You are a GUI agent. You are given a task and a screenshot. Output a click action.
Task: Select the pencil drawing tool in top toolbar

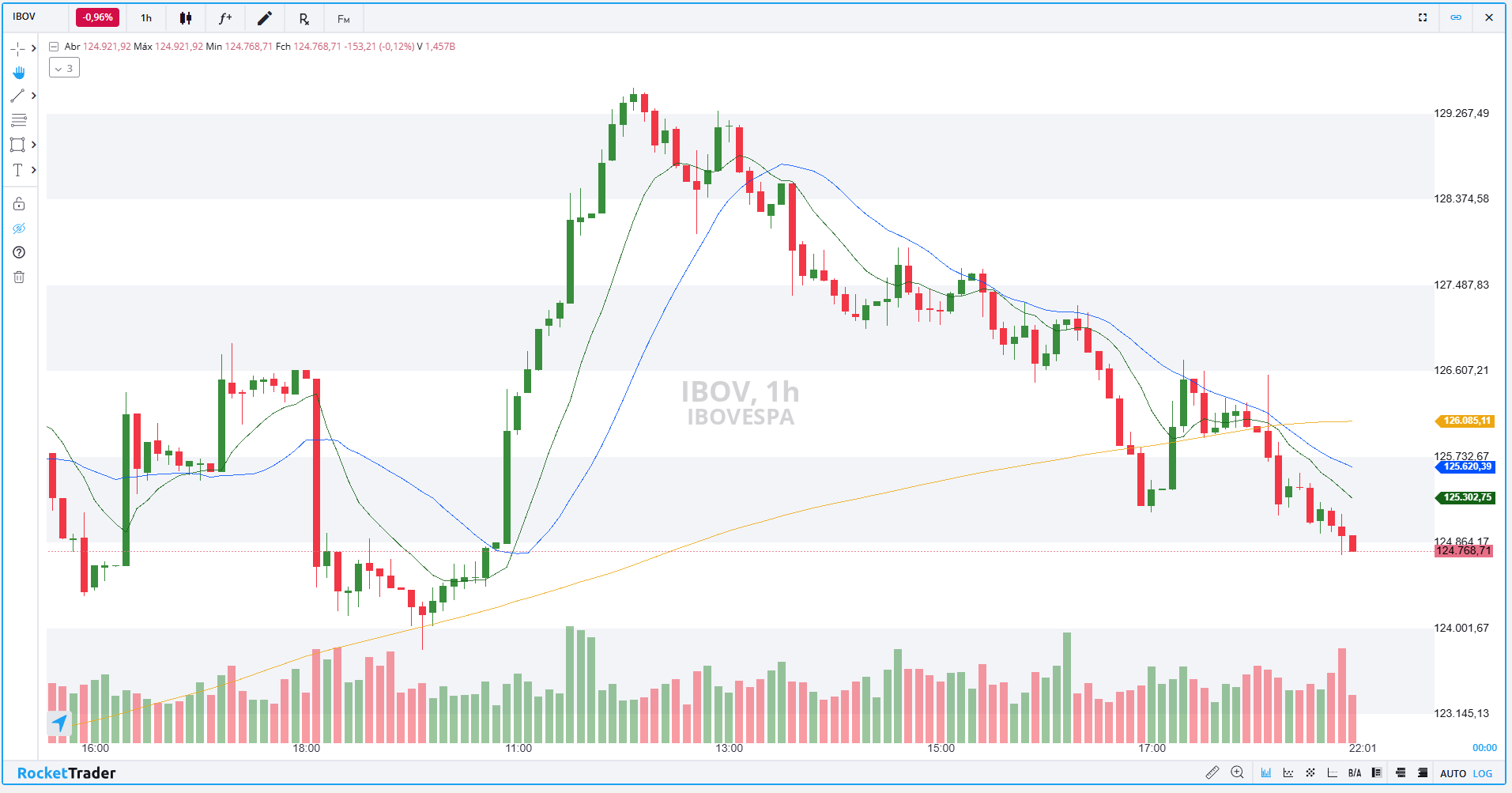(265, 18)
